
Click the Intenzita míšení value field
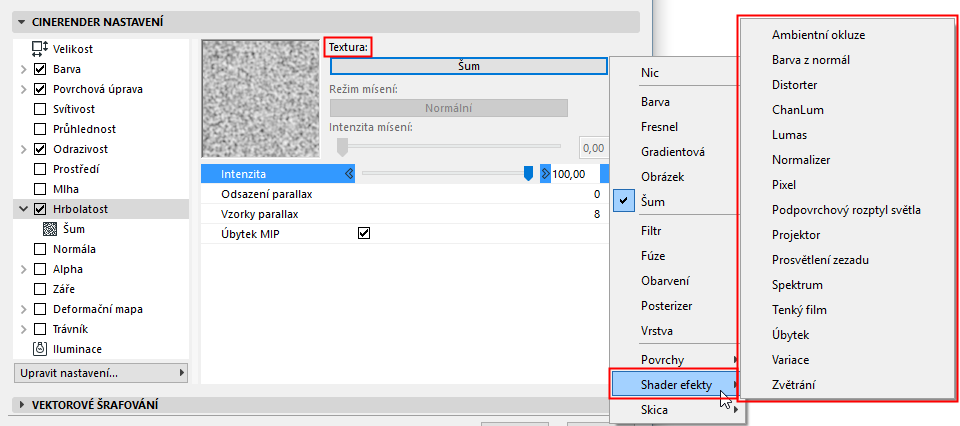(x=593, y=148)
